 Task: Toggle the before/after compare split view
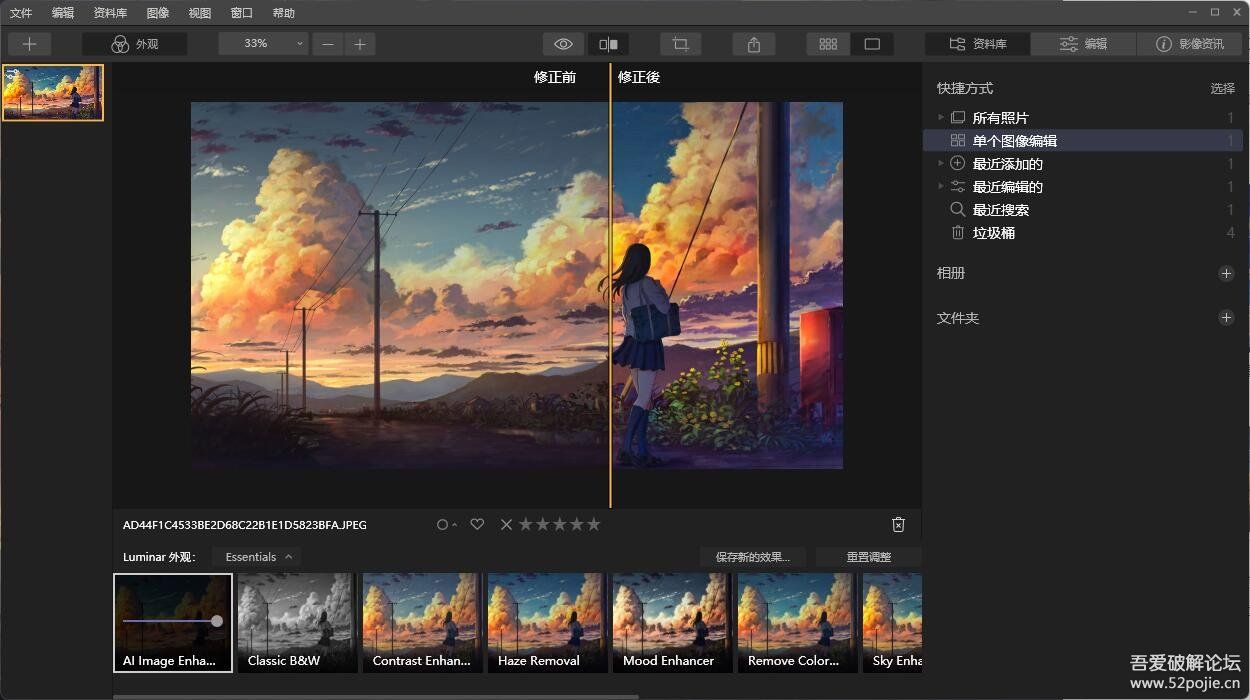point(608,44)
